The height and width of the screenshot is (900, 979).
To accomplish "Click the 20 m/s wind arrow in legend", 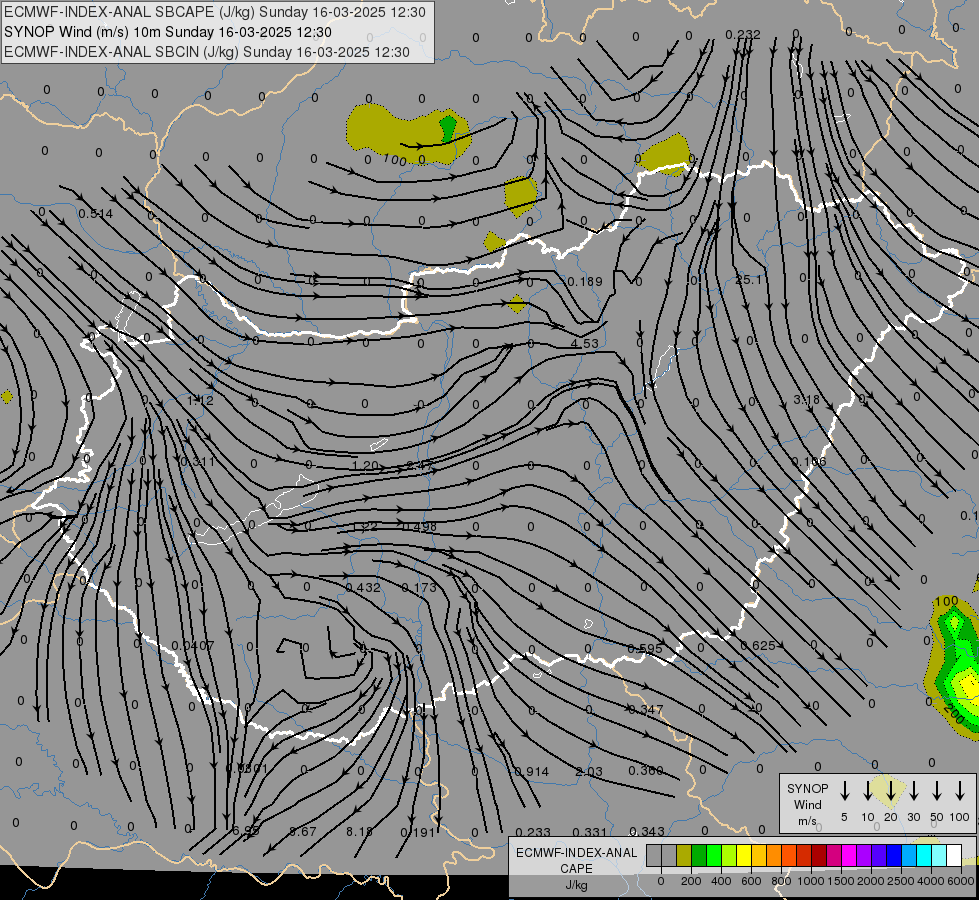I will tap(891, 791).
